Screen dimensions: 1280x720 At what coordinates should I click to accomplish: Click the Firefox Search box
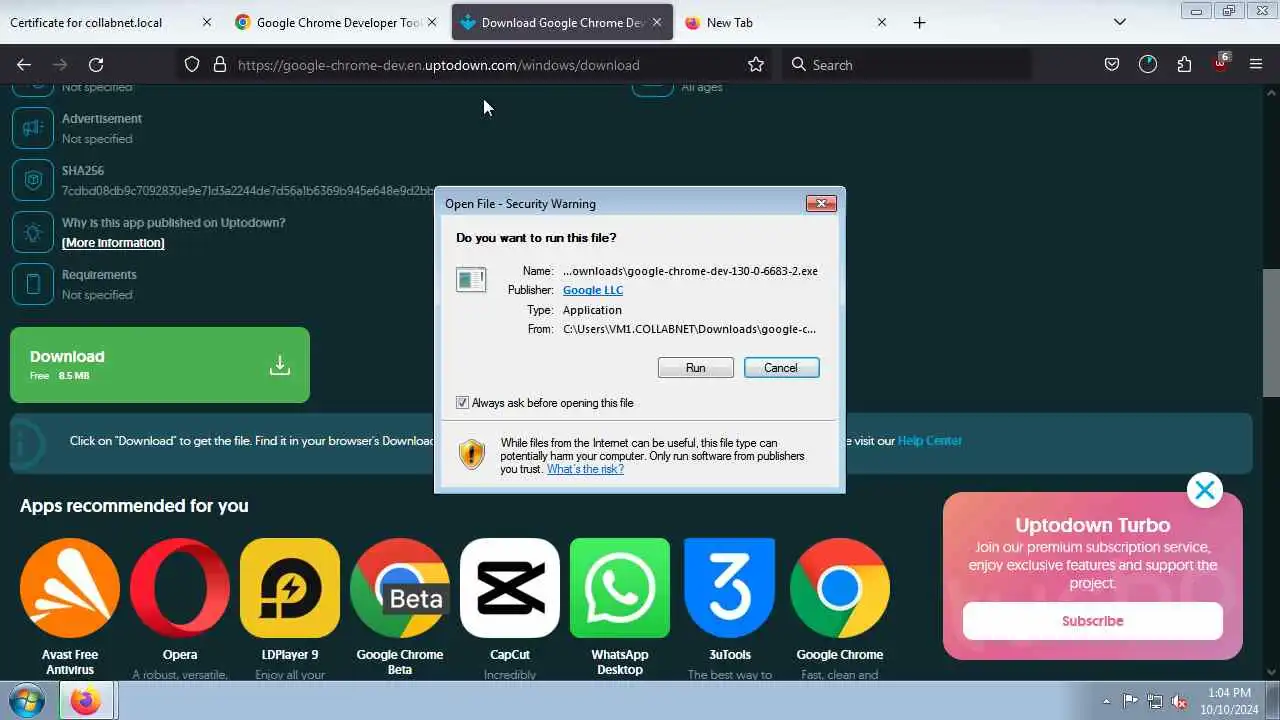coord(906,65)
